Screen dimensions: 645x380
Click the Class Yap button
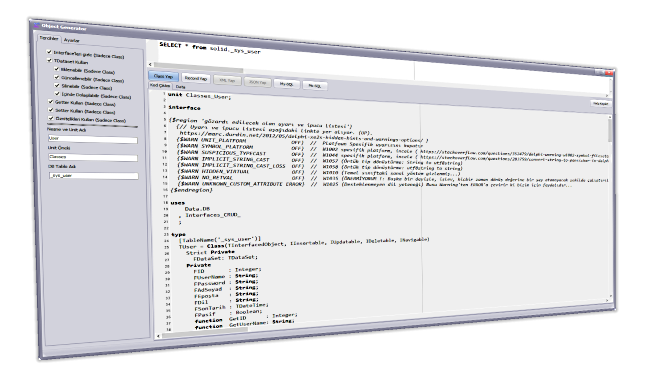[163, 76]
